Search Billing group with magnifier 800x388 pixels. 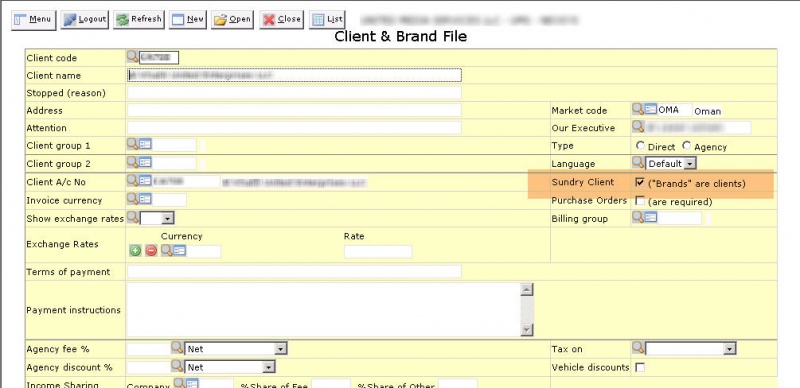point(638,216)
